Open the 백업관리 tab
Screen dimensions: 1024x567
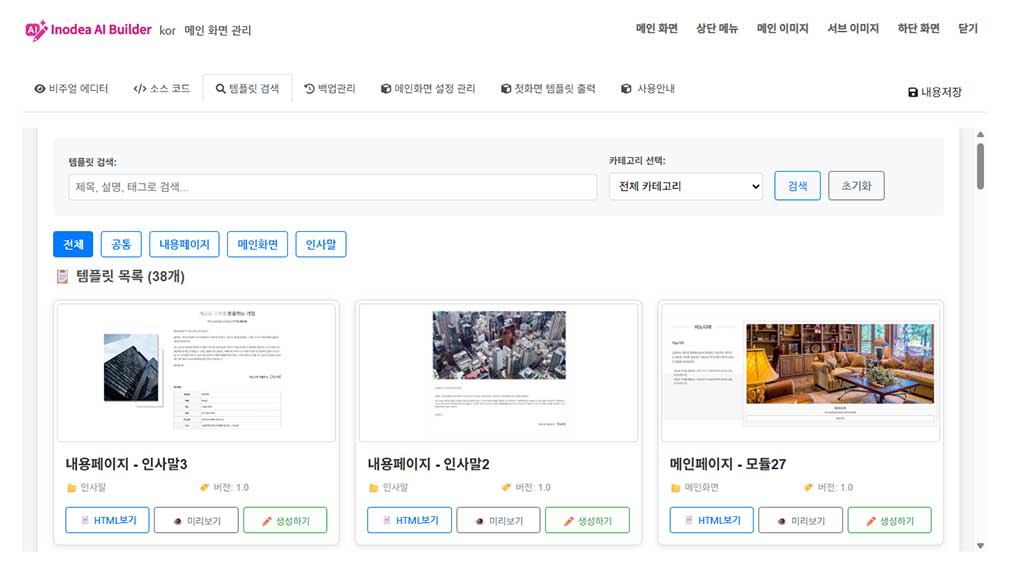click(329, 89)
